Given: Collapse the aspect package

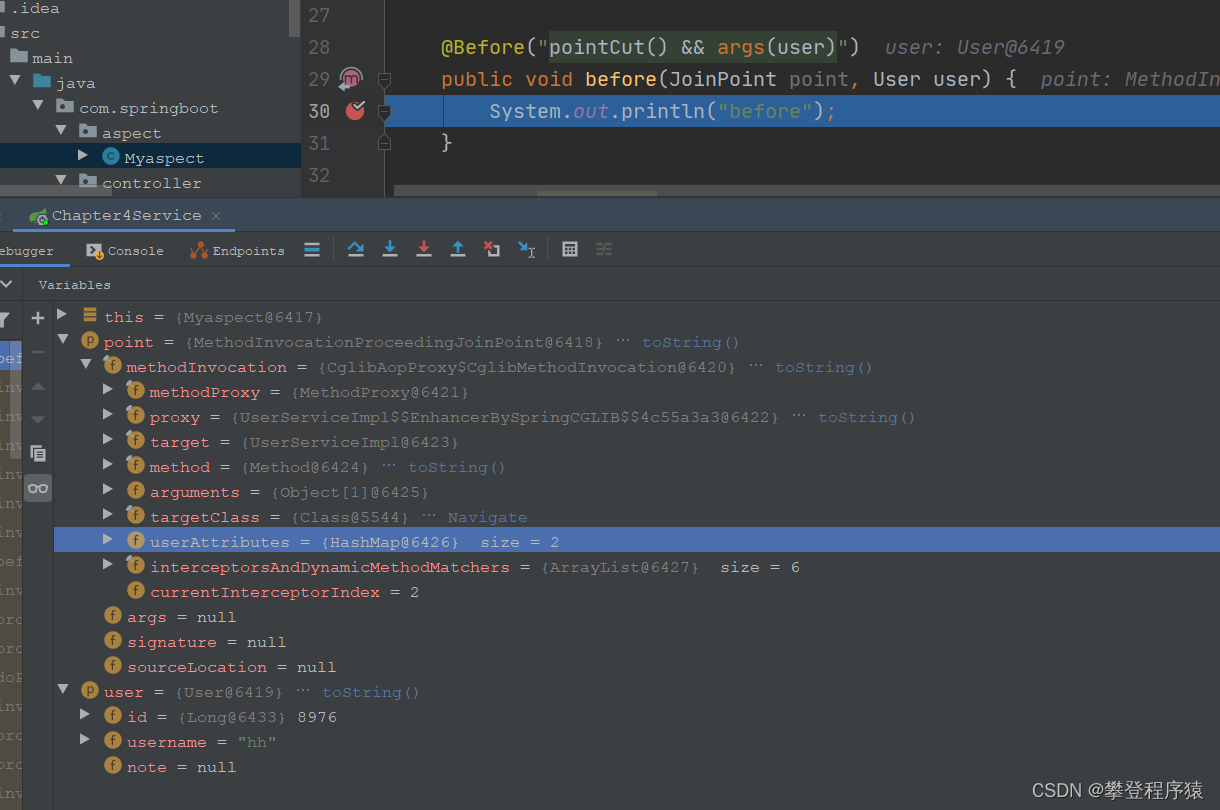Looking at the screenshot, I should point(61,131).
